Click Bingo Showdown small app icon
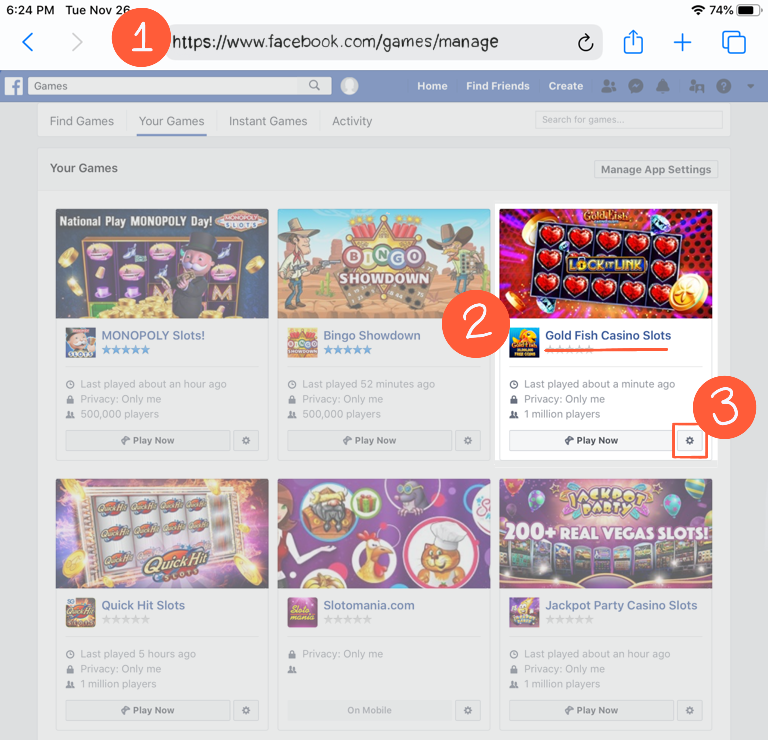Image resolution: width=768 pixels, height=740 pixels. 303,343
